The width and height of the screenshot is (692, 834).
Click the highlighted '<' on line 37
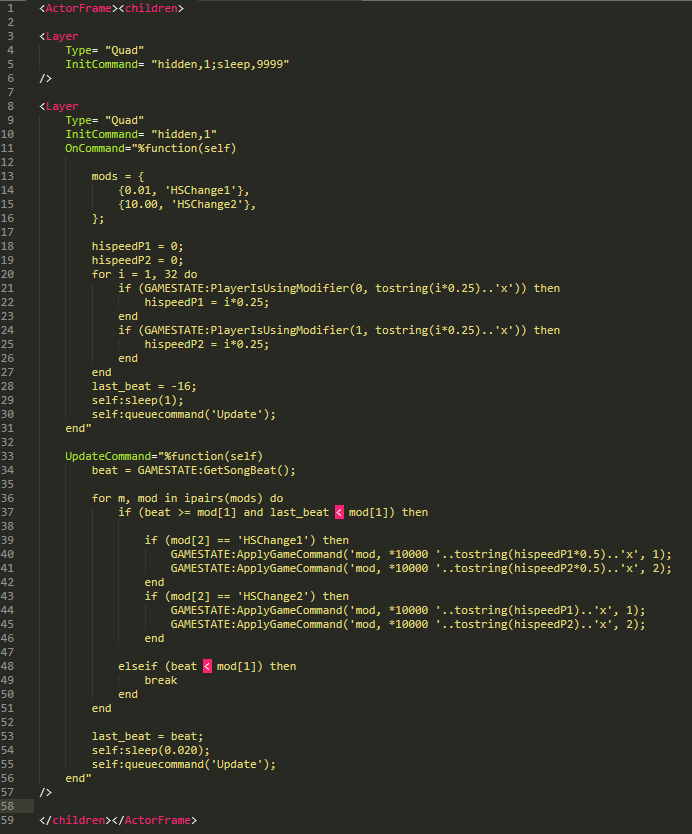pyautogui.click(x=339, y=513)
